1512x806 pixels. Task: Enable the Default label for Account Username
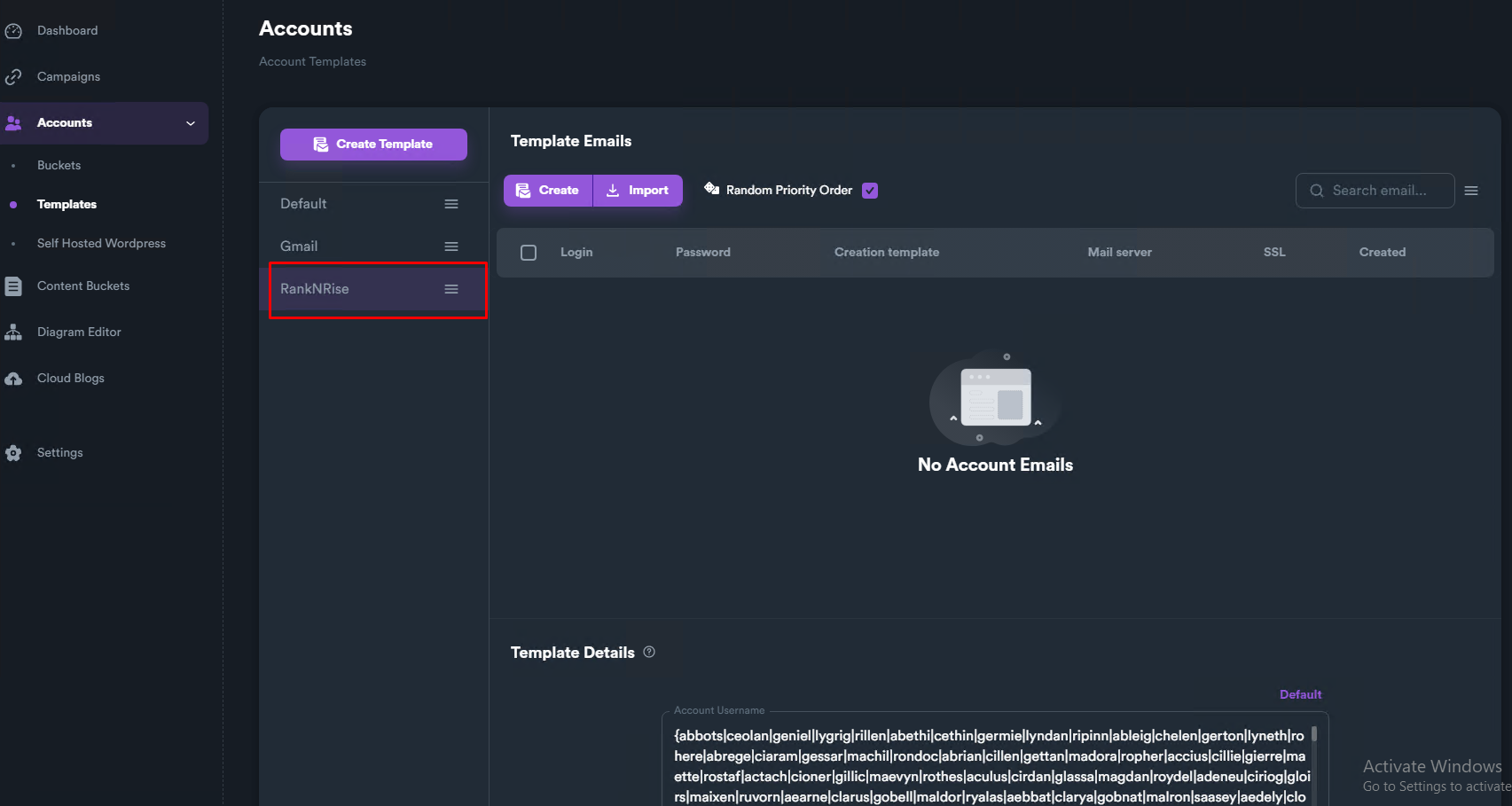click(1300, 694)
